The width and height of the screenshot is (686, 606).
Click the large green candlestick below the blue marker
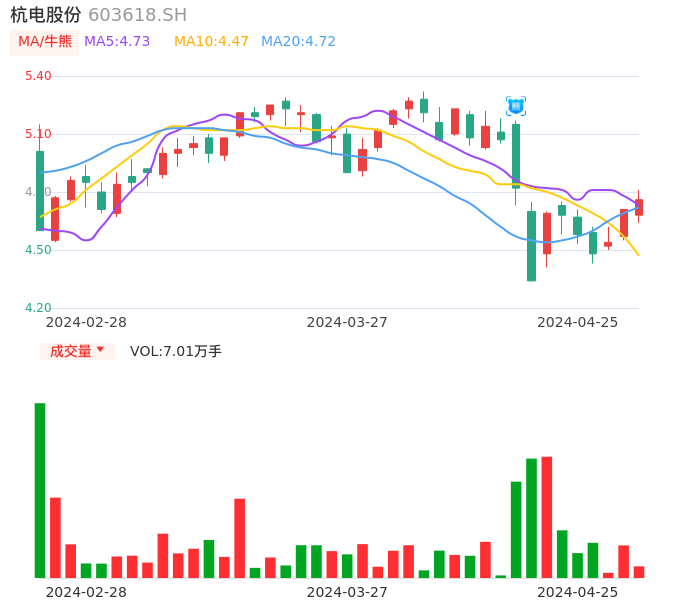tap(516, 155)
